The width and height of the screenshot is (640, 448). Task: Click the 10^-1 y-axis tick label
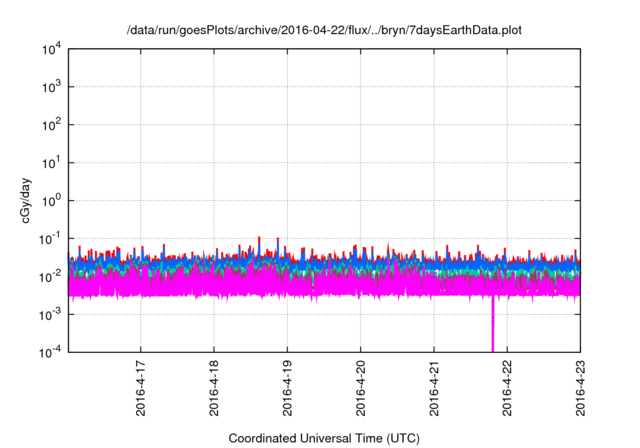pyautogui.click(x=50, y=239)
